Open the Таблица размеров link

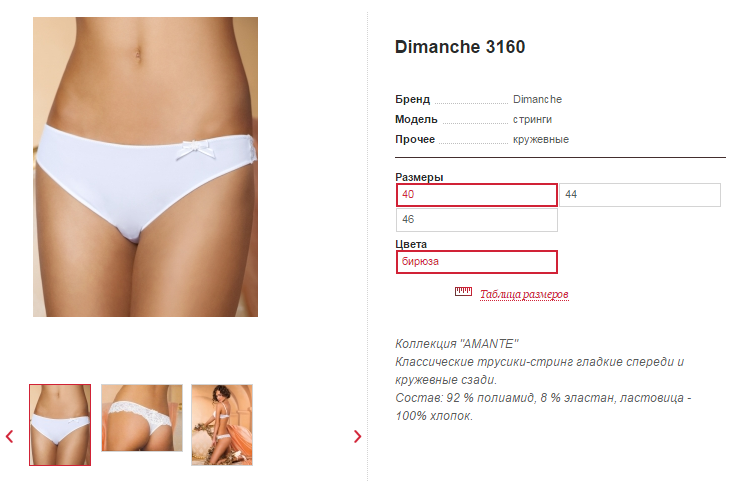click(524, 294)
